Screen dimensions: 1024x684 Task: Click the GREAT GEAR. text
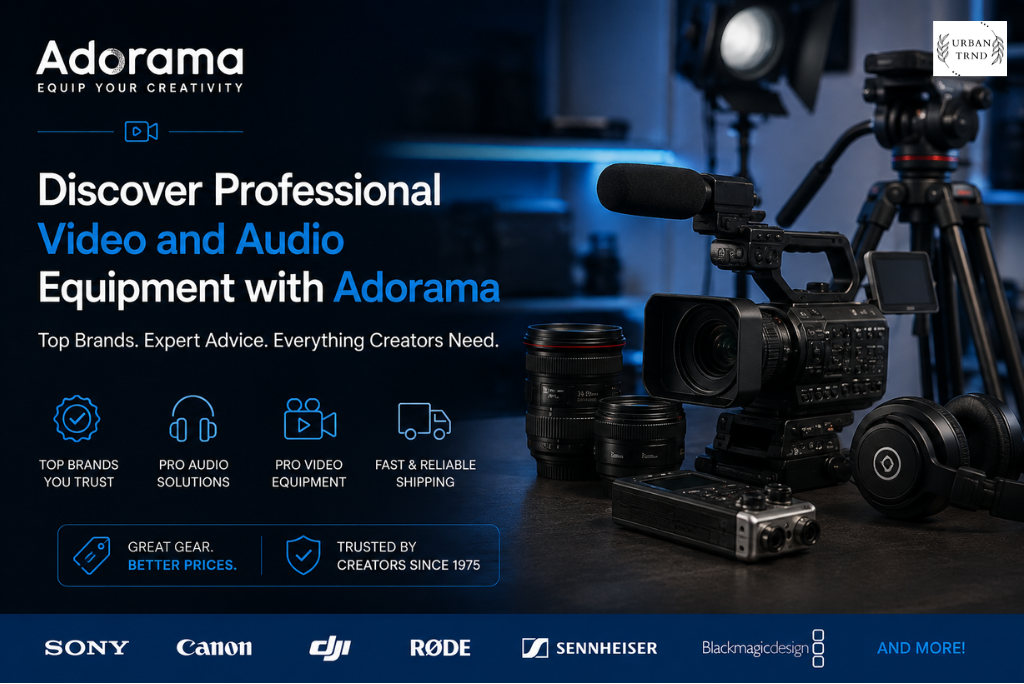(170, 547)
